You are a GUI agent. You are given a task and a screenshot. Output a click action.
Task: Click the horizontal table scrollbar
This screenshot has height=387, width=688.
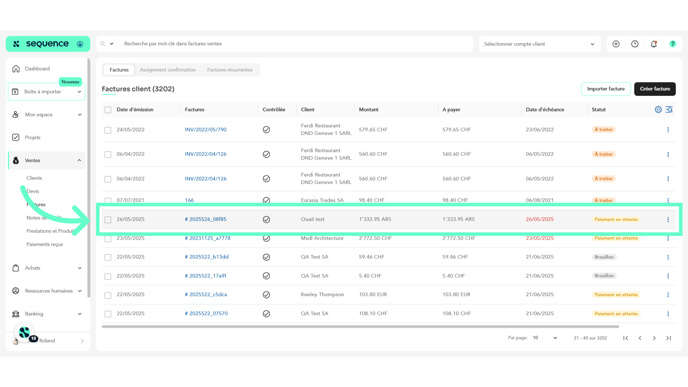coord(360,327)
